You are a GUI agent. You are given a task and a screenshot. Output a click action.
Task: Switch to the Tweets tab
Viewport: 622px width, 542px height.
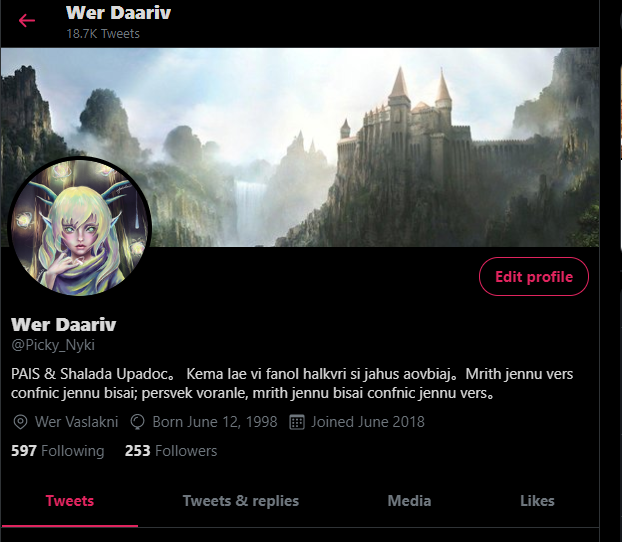pos(70,501)
